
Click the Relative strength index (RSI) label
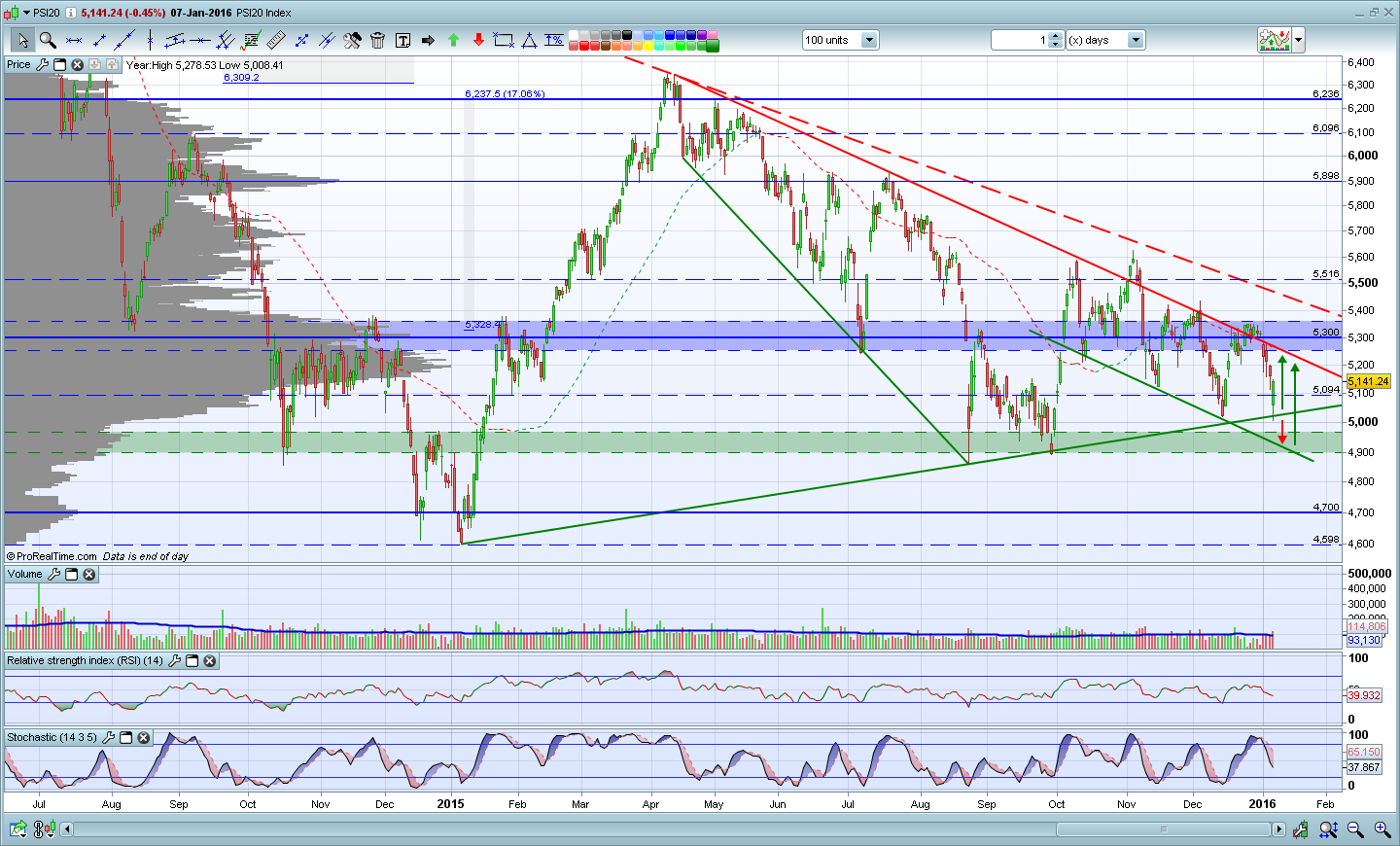tap(86, 661)
